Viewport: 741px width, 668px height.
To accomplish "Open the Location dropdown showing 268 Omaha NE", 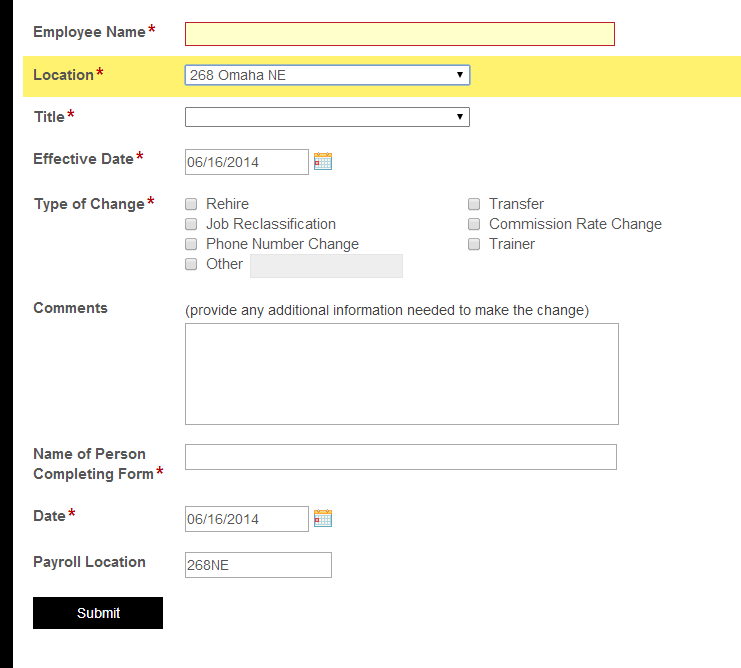I will point(327,75).
